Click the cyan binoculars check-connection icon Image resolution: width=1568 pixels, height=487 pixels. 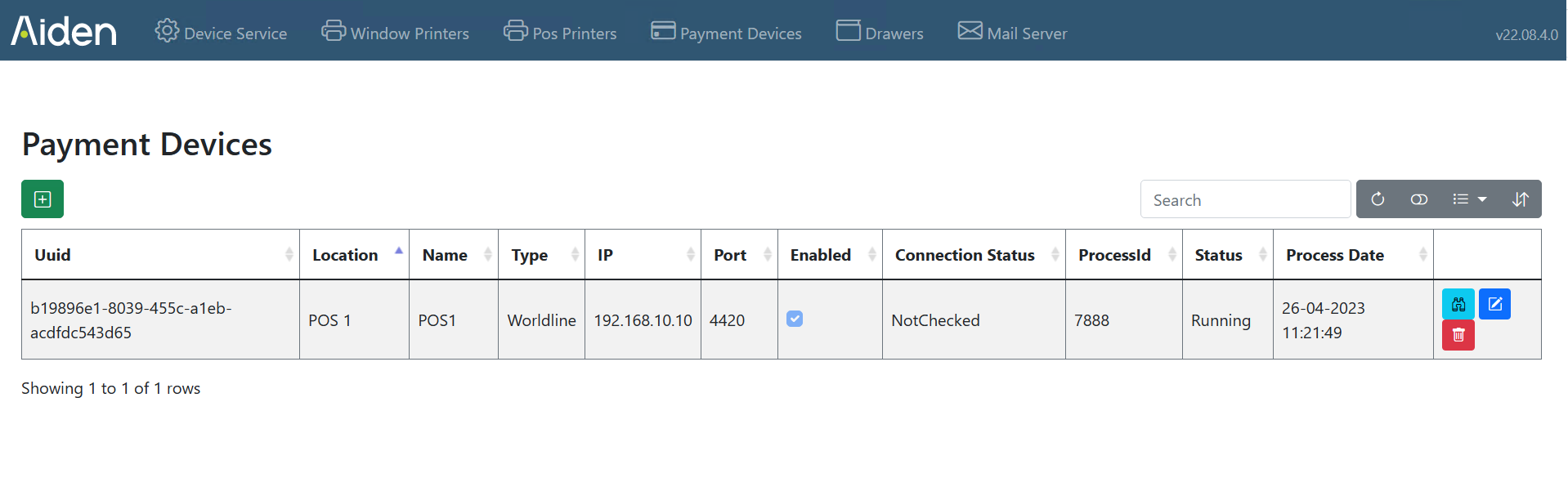(1458, 304)
